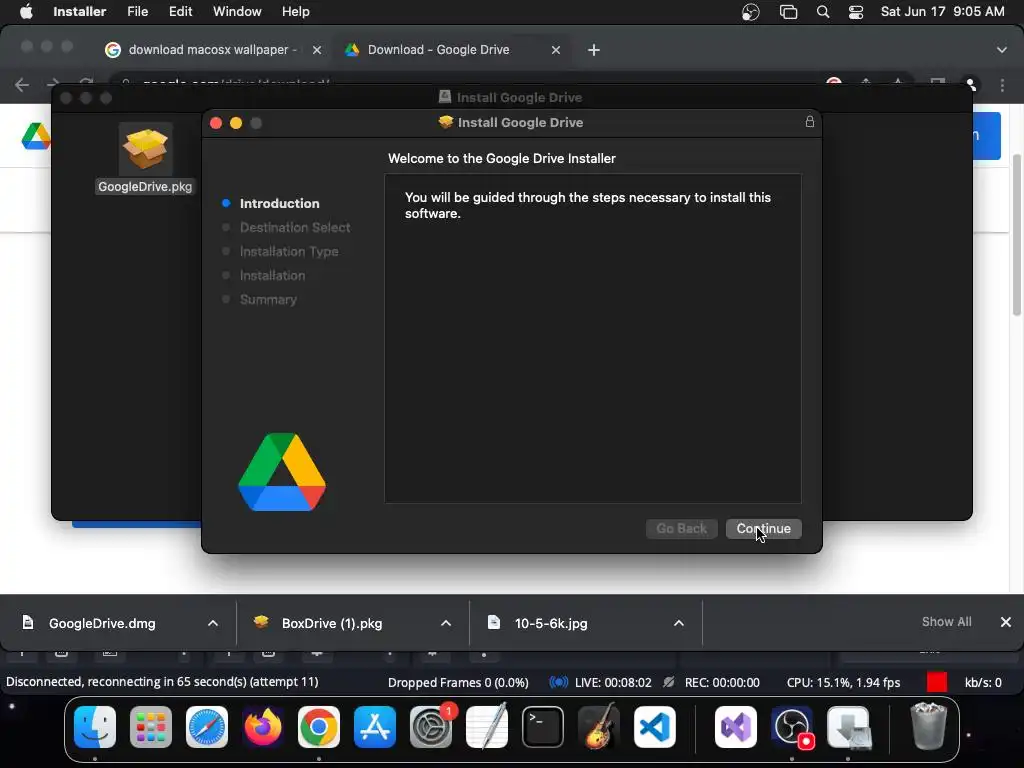Open the Installer application menu
1024x768 pixels.
tap(79, 12)
